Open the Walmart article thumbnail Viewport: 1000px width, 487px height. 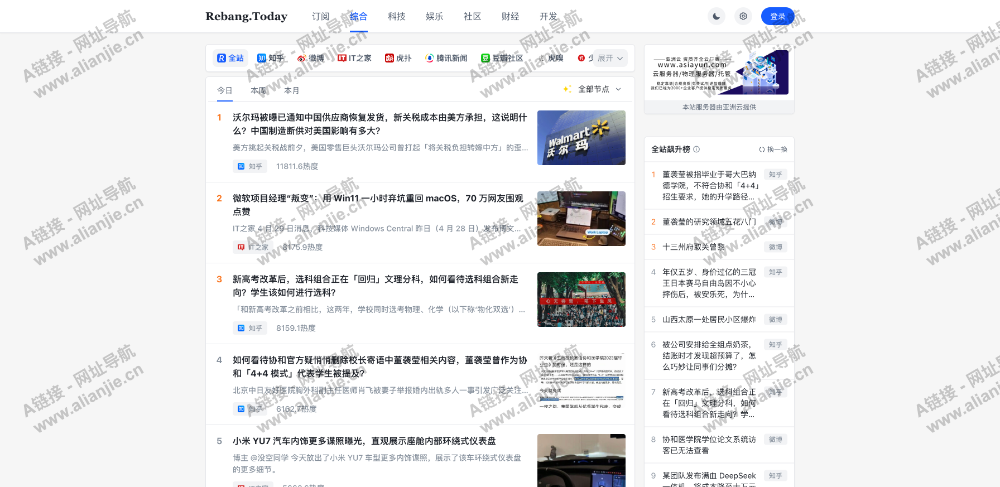(x=581, y=138)
